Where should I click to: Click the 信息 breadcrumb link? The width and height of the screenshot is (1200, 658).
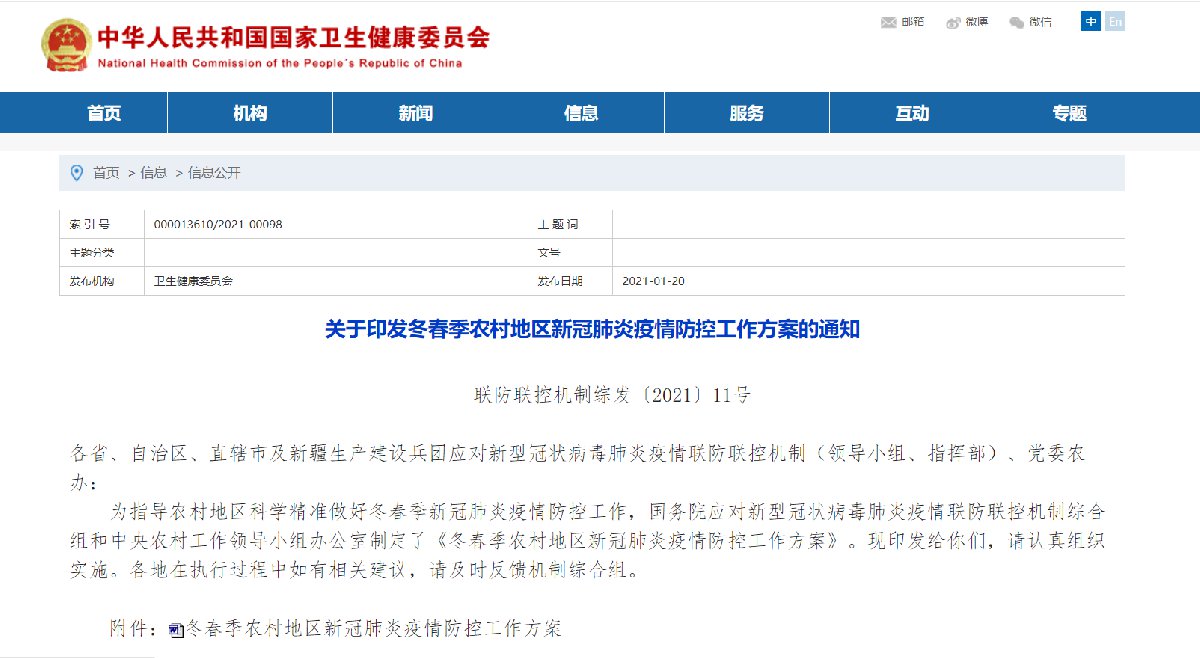(x=153, y=173)
